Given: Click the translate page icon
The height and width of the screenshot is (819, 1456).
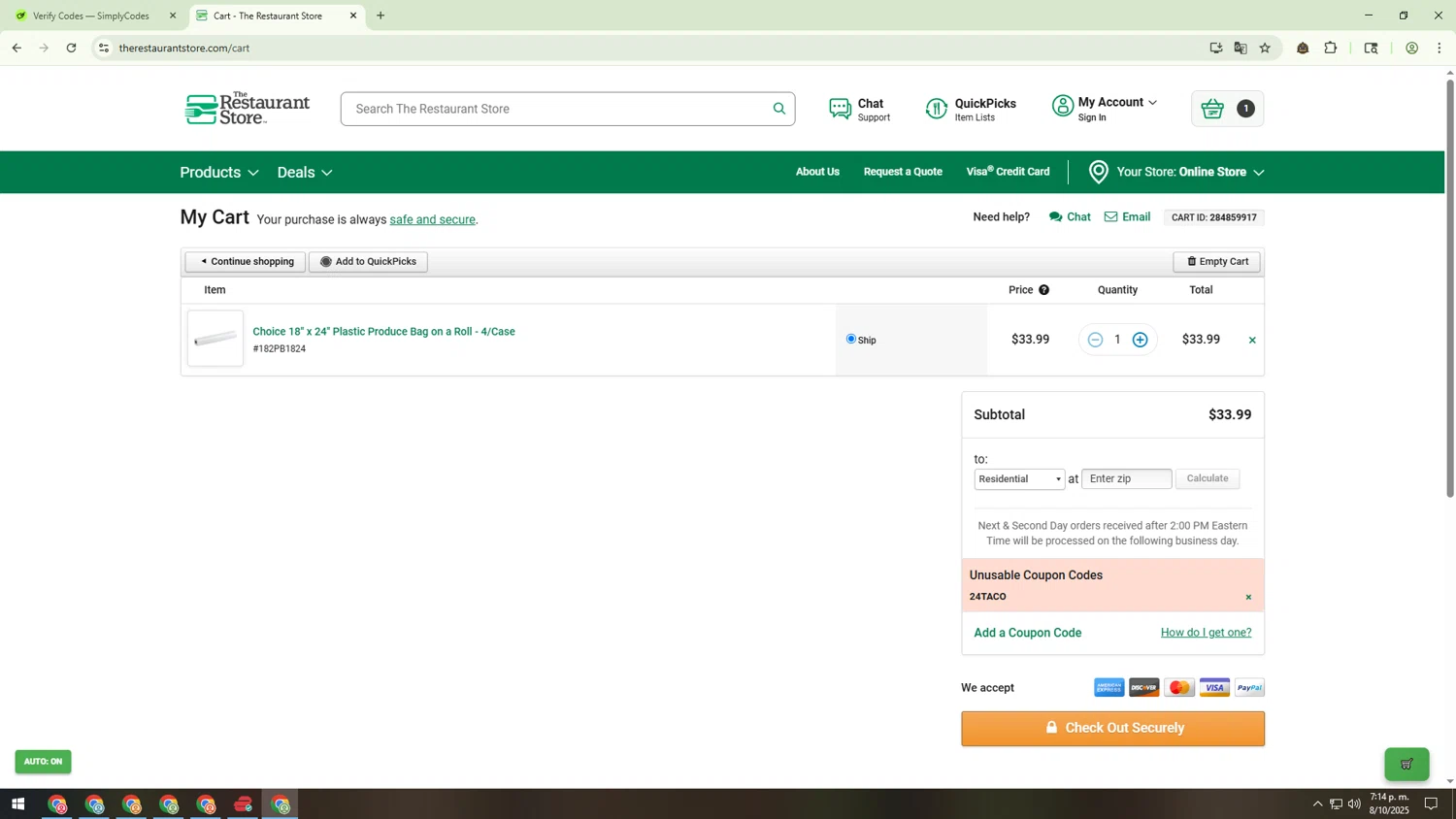Looking at the screenshot, I should [x=1241, y=48].
